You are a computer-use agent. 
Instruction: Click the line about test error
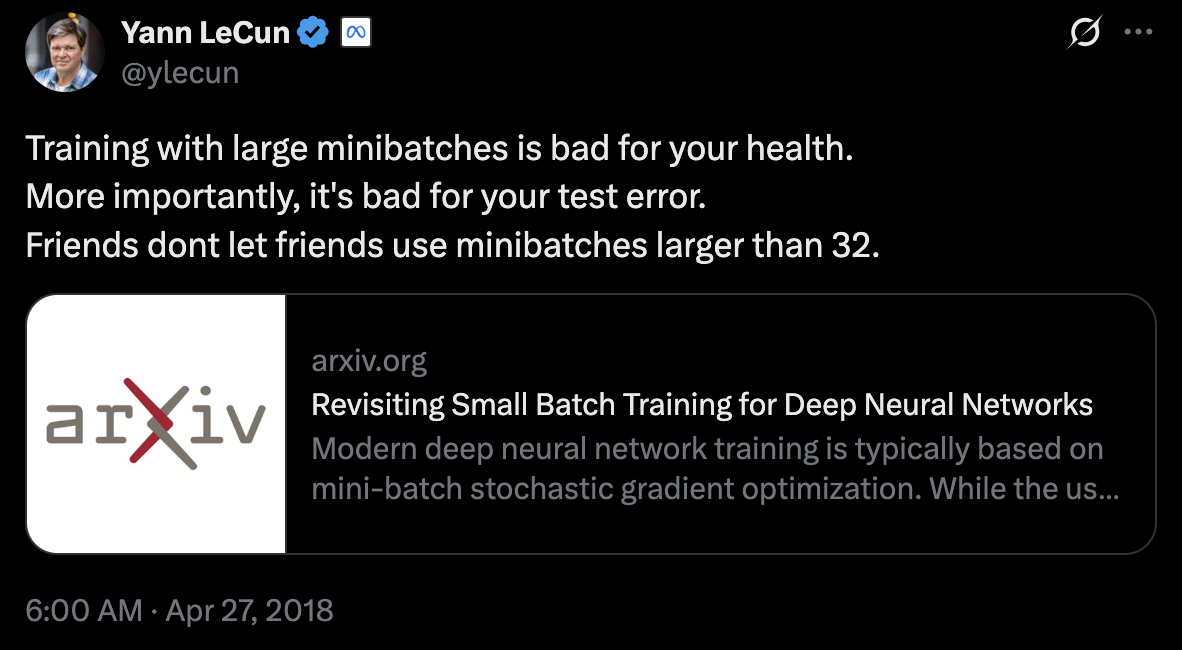366,197
